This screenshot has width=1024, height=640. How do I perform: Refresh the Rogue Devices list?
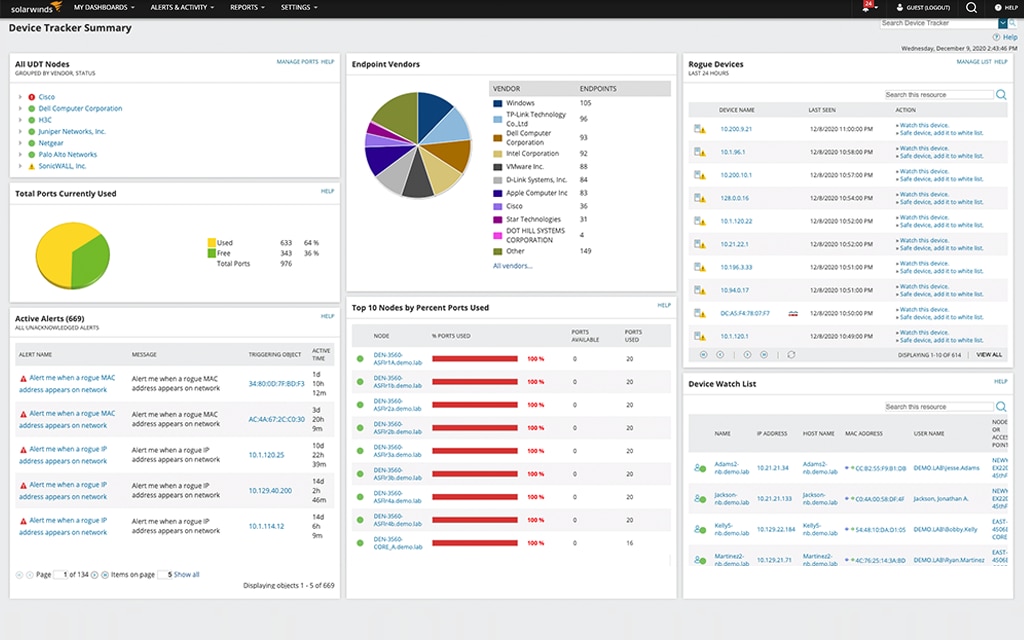[x=790, y=353]
